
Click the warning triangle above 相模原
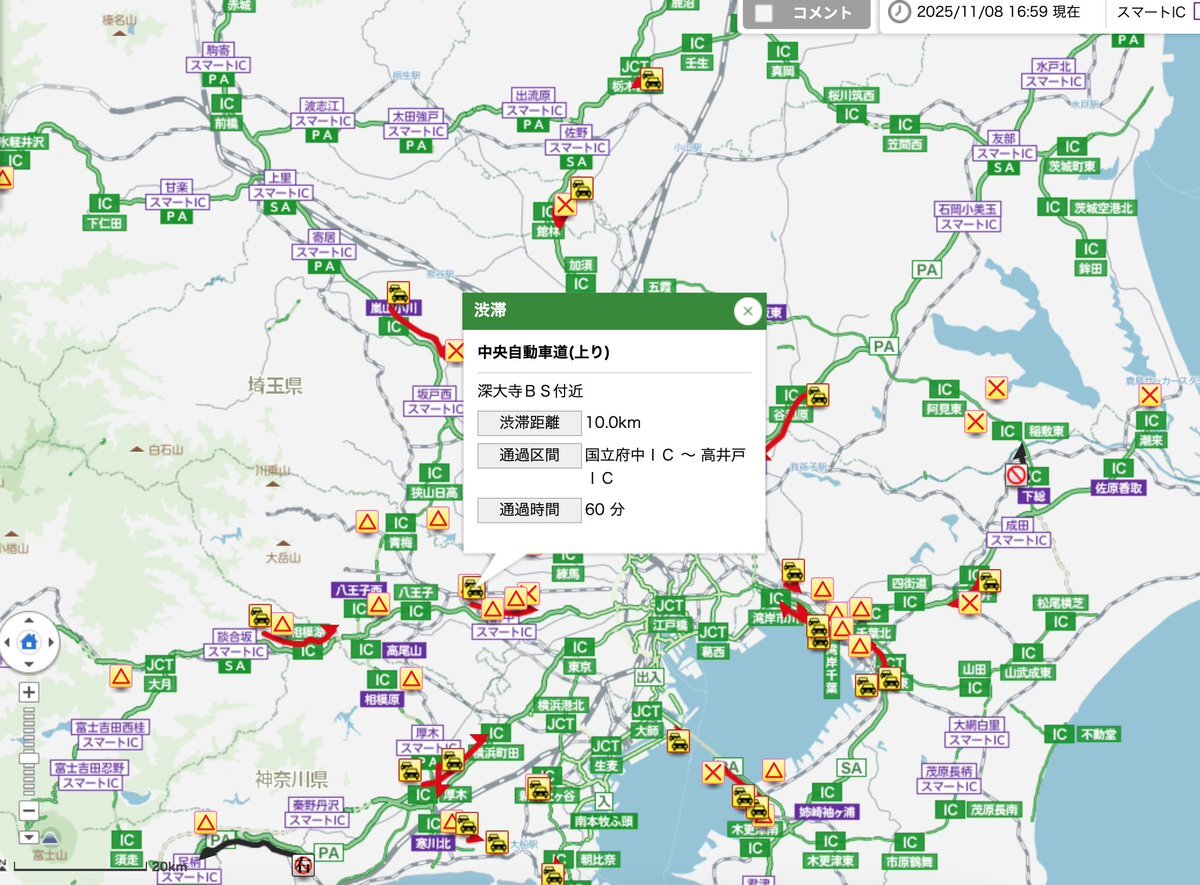coord(411,678)
